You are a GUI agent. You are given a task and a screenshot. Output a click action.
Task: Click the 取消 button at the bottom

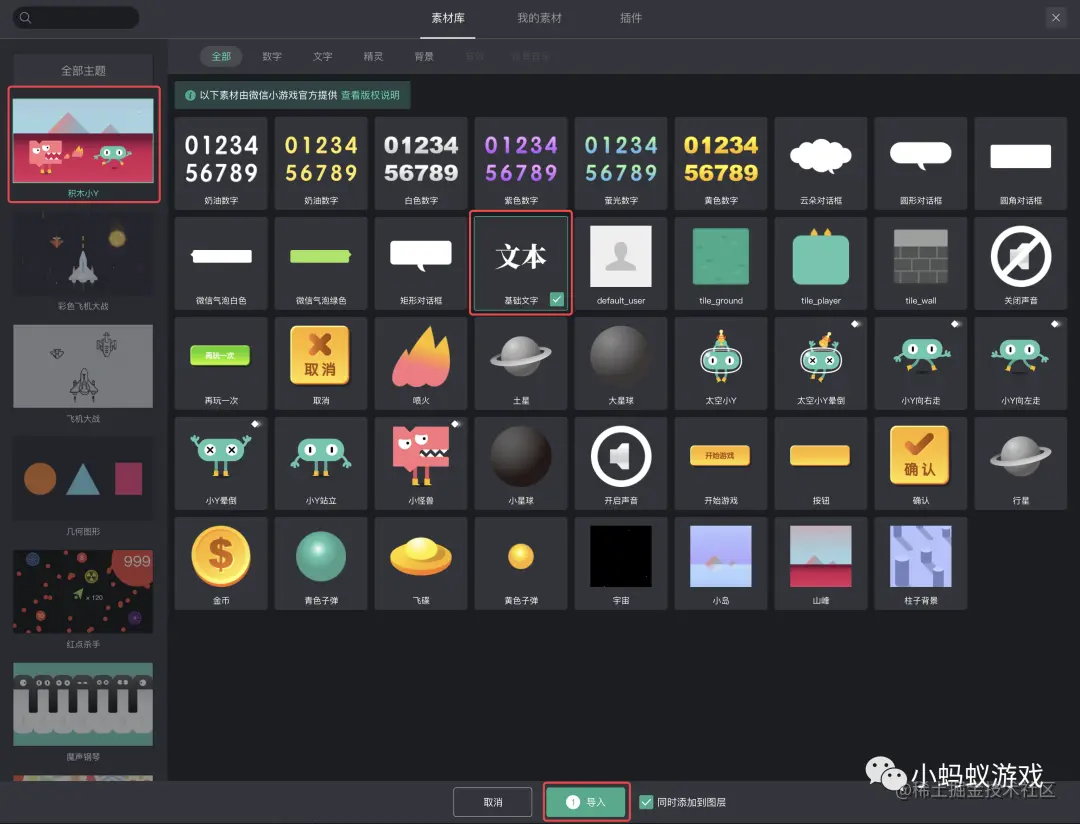492,802
